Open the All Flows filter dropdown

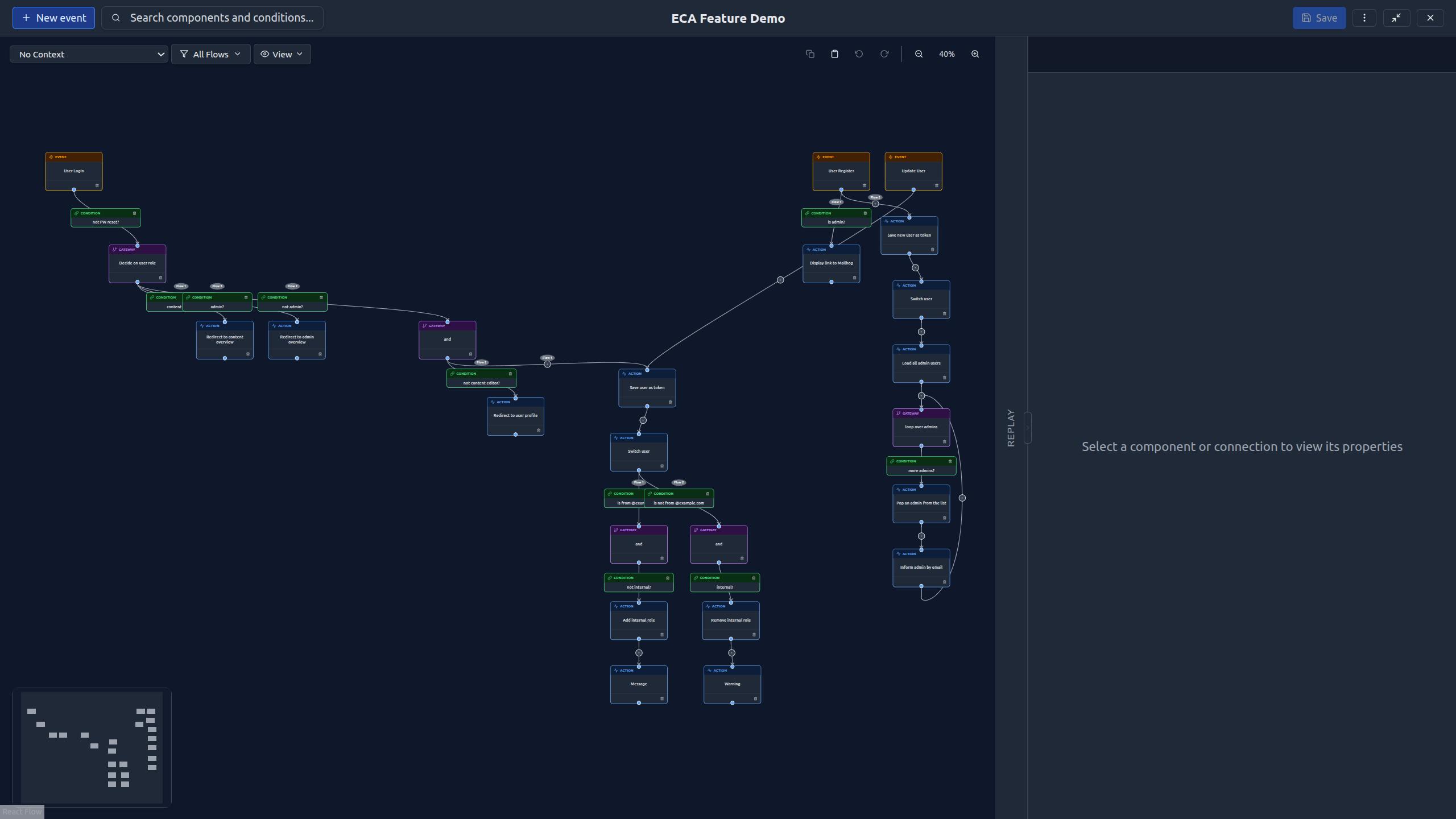(210, 54)
